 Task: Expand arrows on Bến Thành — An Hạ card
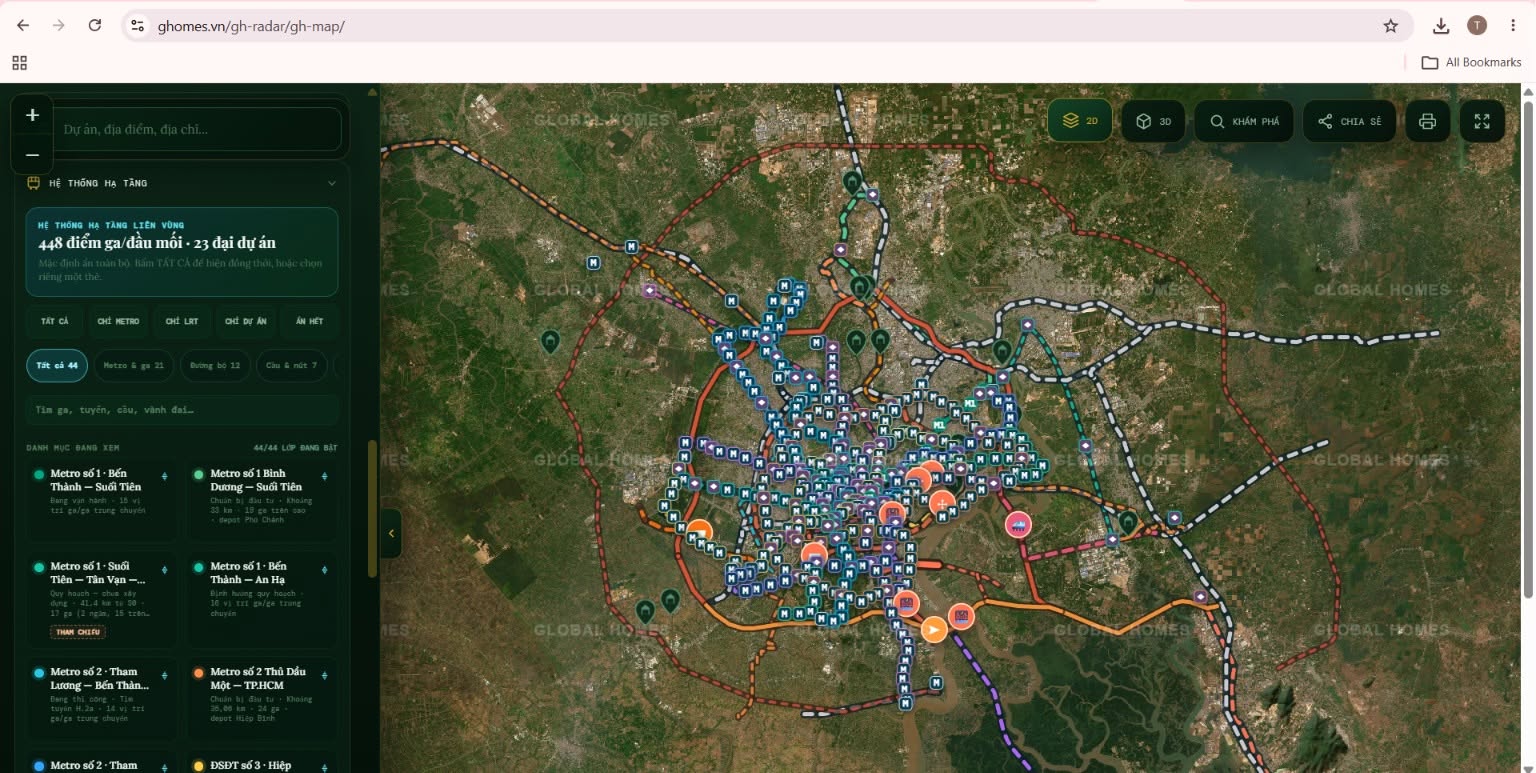click(x=324, y=570)
